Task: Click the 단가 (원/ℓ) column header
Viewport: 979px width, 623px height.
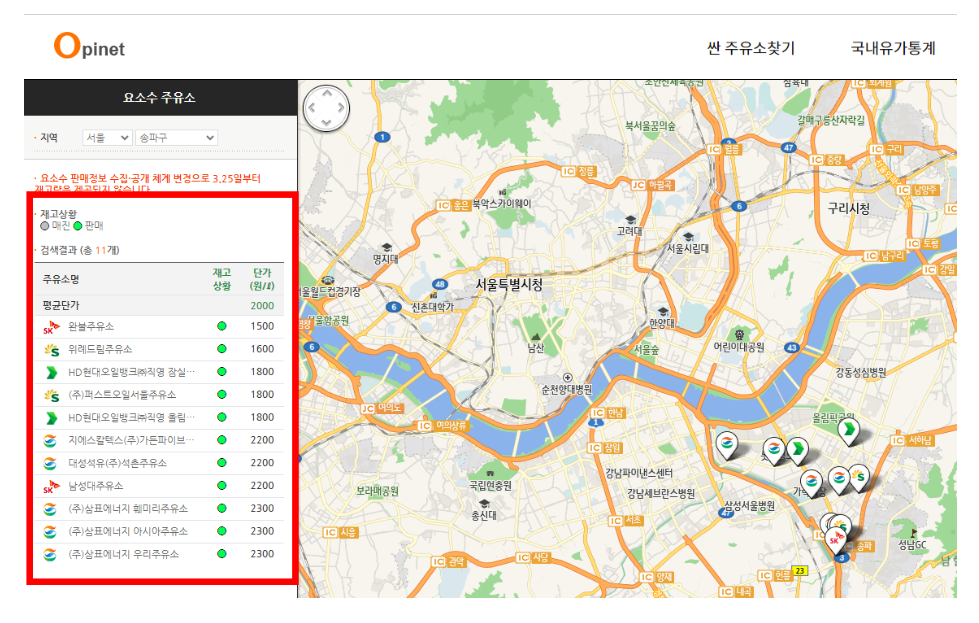Action: [262, 279]
